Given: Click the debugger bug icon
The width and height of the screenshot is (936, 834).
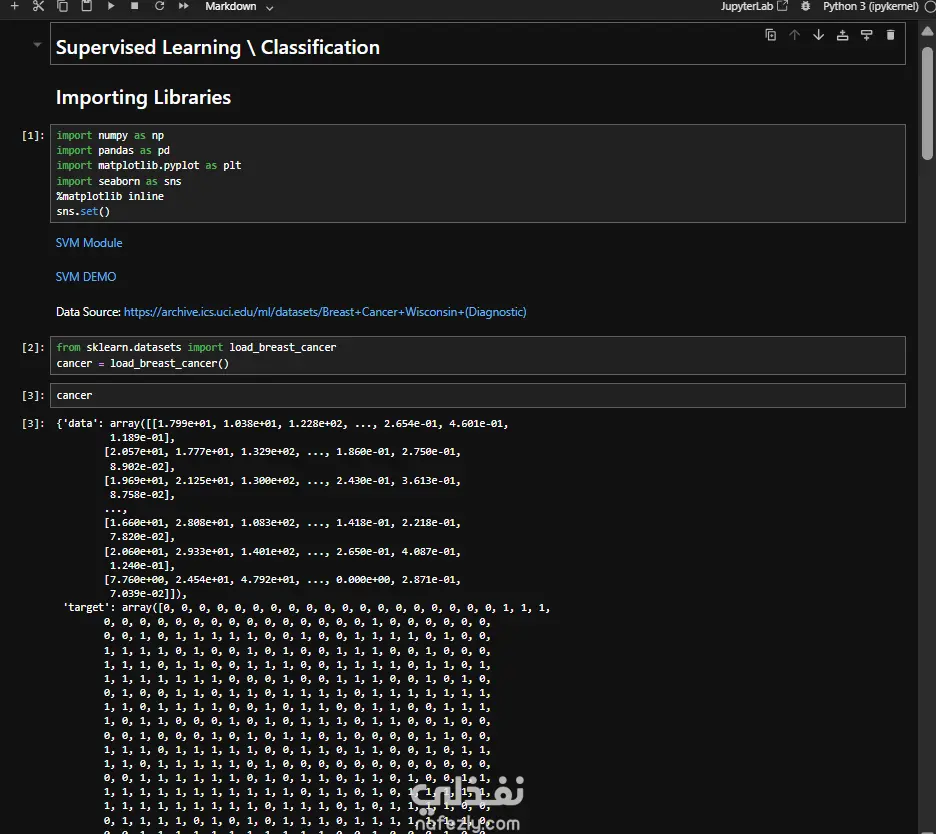Looking at the screenshot, I should point(805,6).
